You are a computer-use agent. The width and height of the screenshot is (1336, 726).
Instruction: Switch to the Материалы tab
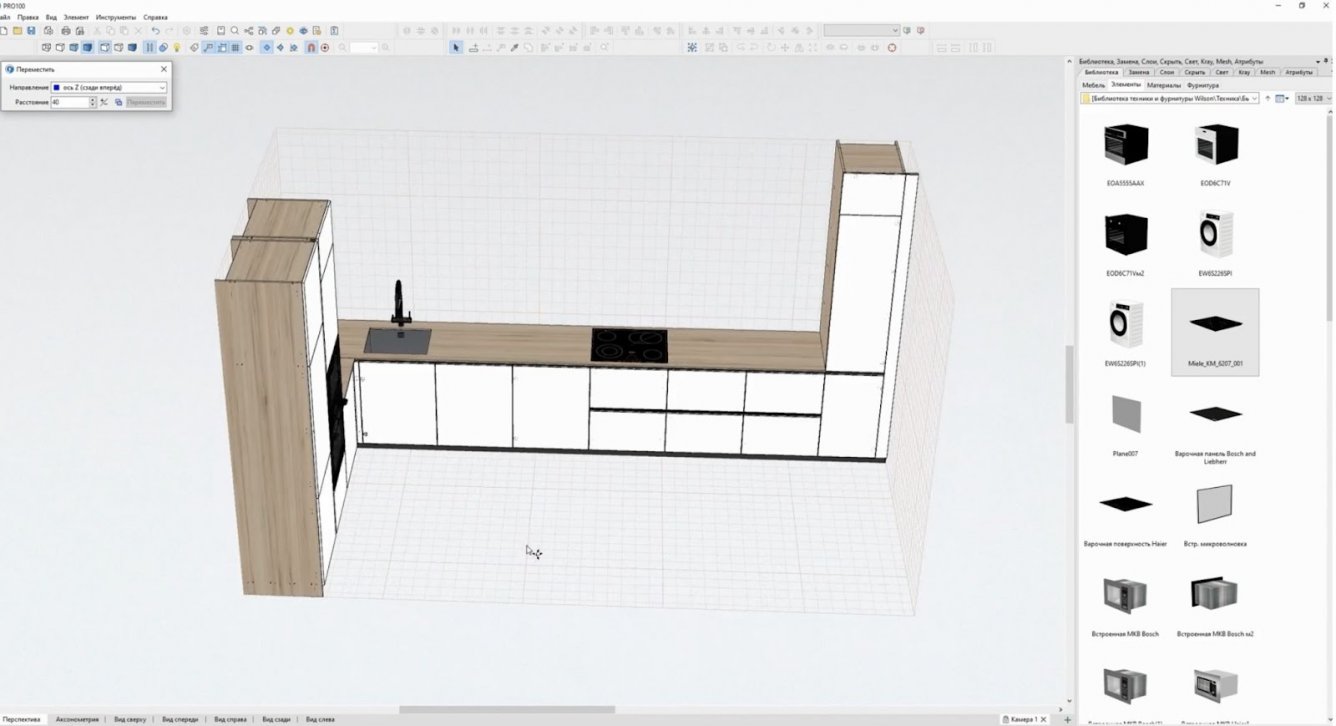click(1163, 86)
